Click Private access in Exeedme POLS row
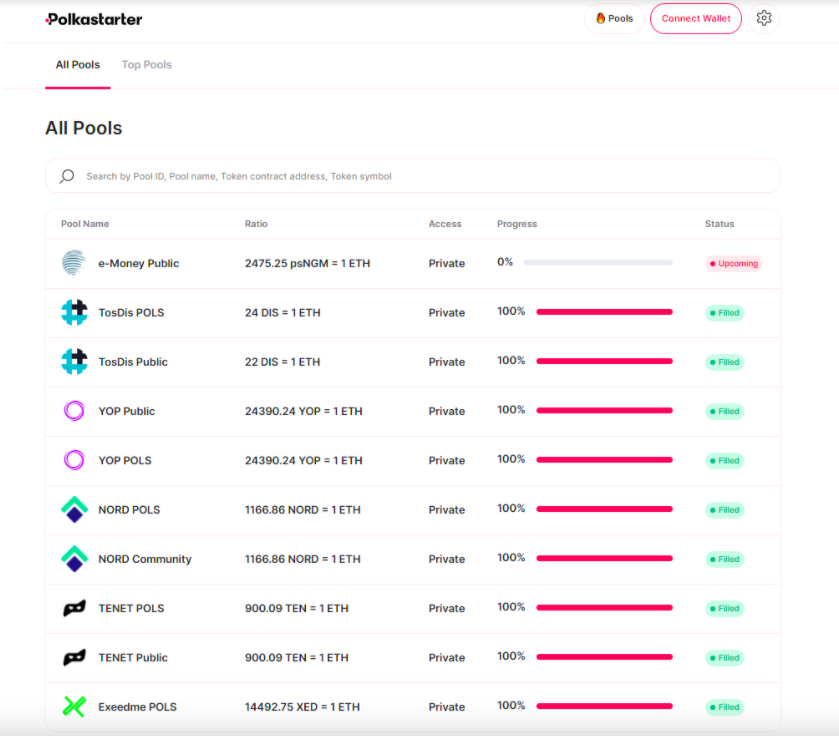This screenshot has height=736, width=839. (447, 707)
